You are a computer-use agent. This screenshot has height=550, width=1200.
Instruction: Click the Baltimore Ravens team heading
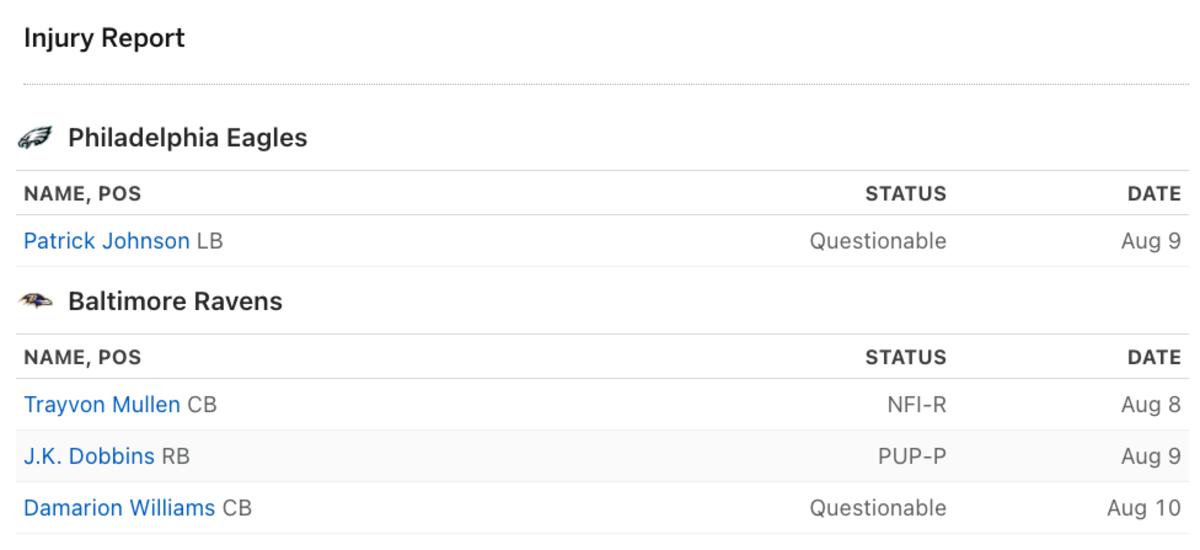tap(175, 301)
